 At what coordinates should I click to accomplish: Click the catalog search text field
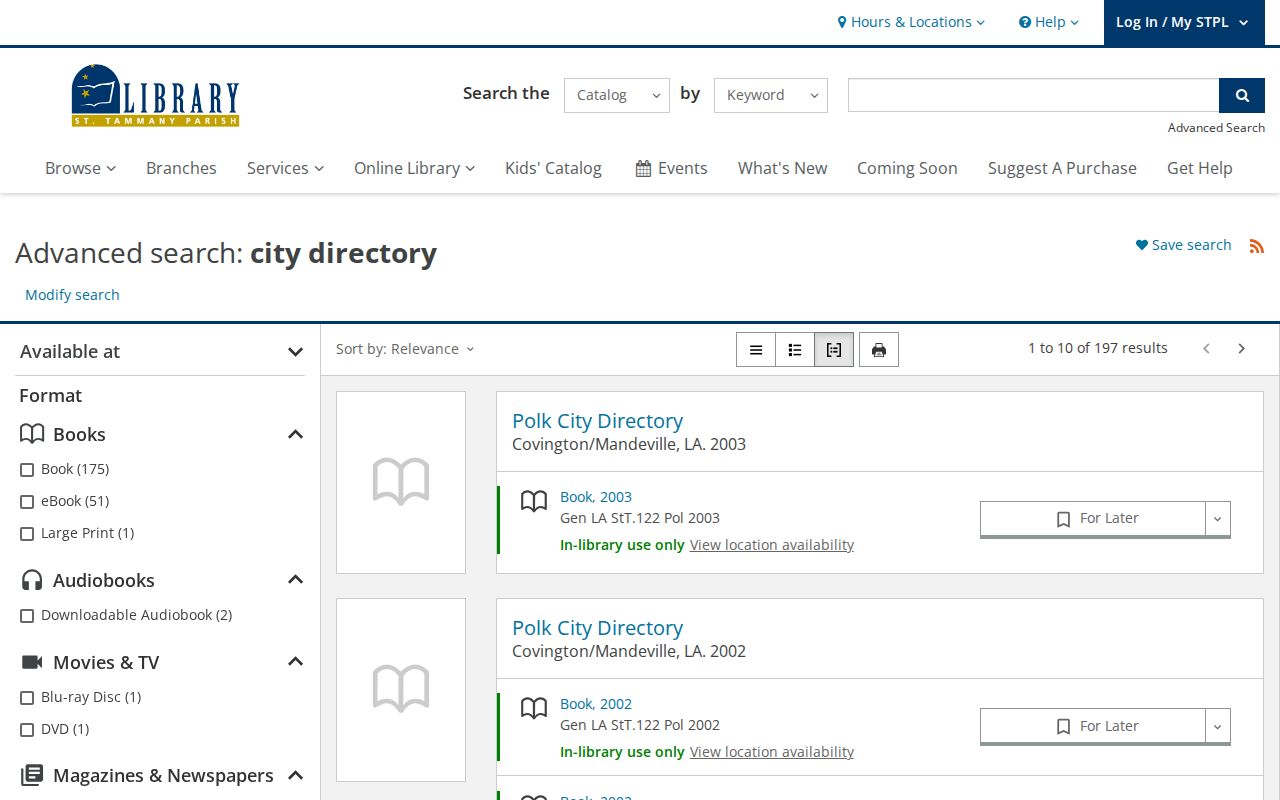(1033, 95)
